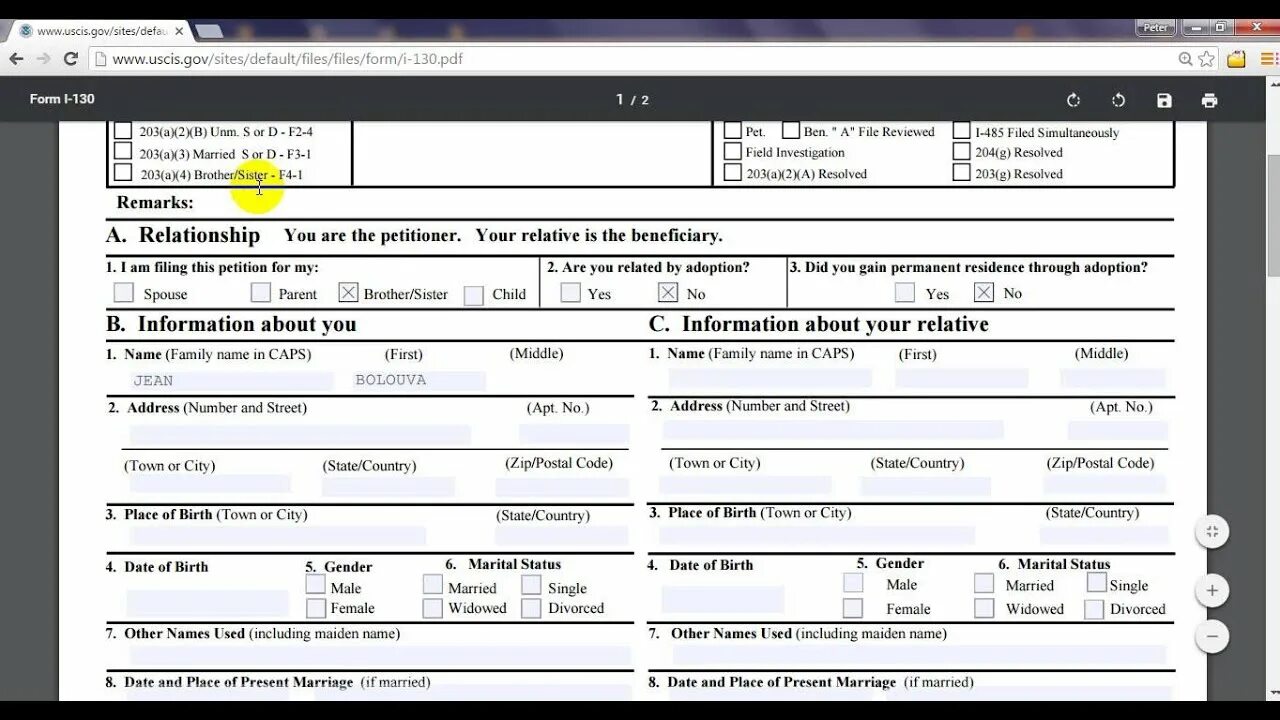Viewport: 1280px width, 720px height.
Task: Check Divorced in section C marital status
Action: pos(1094,609)
